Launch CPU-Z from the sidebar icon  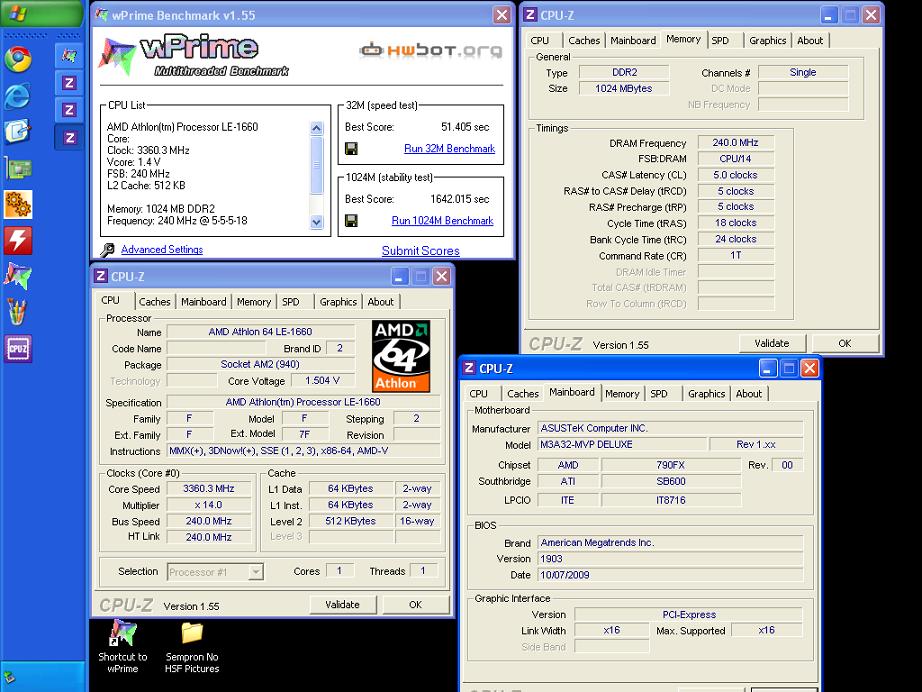tap(18, 349)
